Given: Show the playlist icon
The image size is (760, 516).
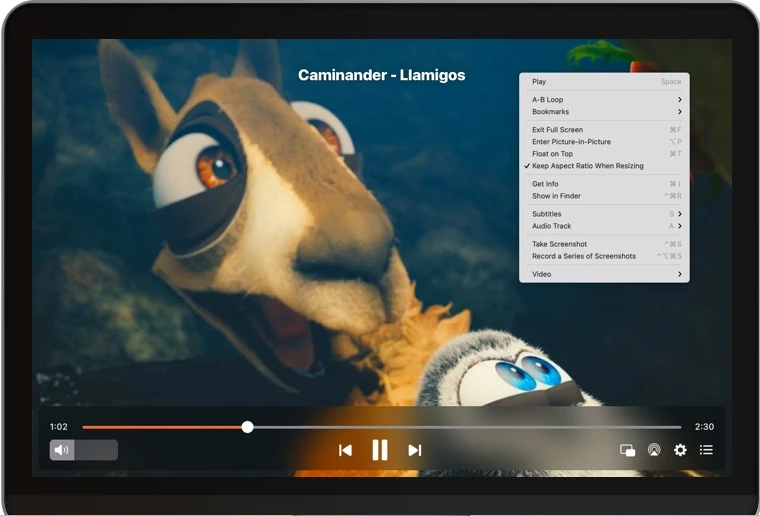Looking at the screenshot, I should [x=706, y=450].
